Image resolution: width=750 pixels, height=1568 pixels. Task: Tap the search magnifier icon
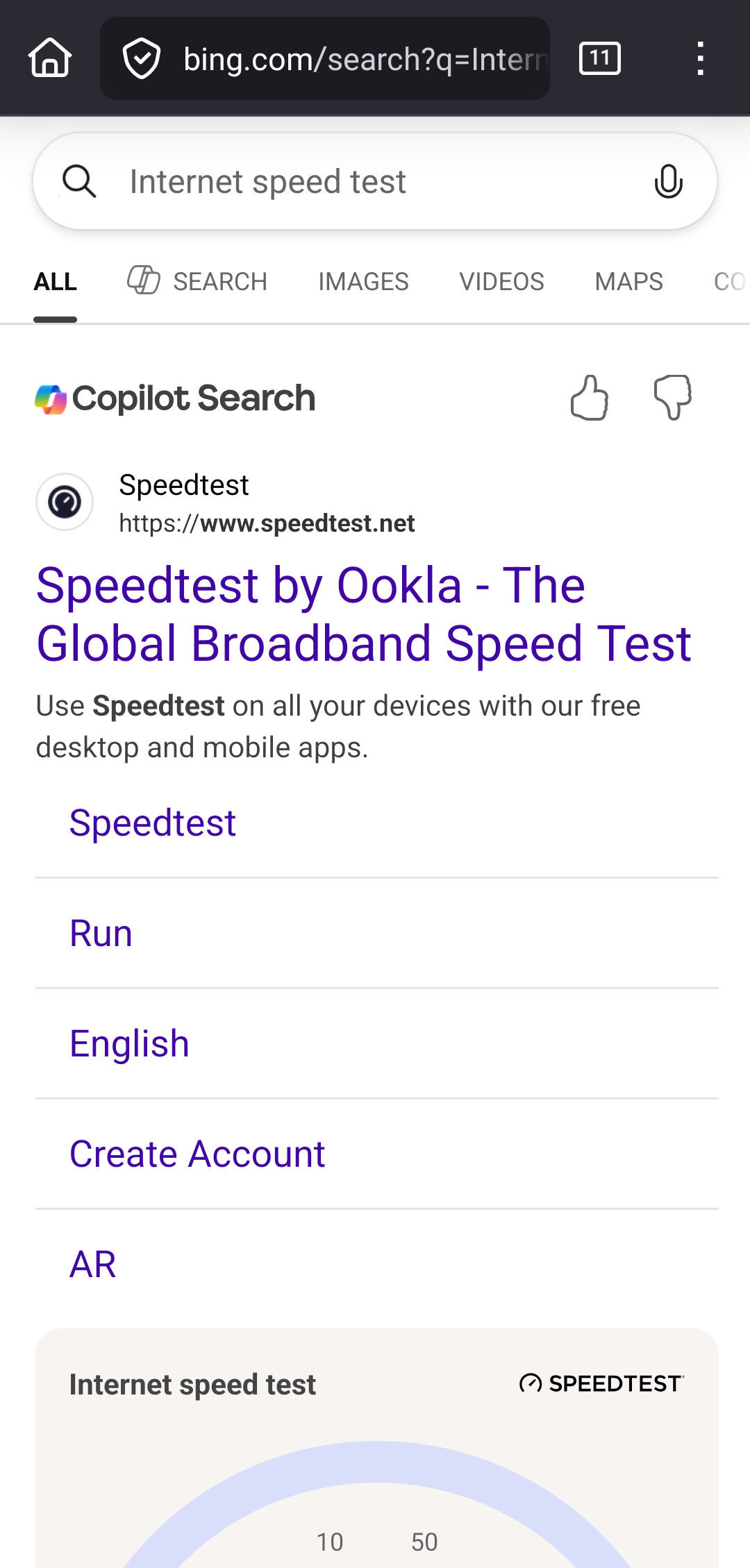[79, 182]
